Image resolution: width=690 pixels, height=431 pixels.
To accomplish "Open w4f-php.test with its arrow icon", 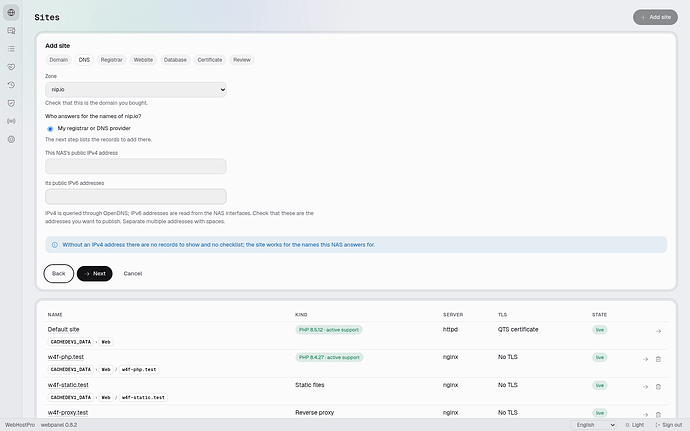I will [645, 359].
